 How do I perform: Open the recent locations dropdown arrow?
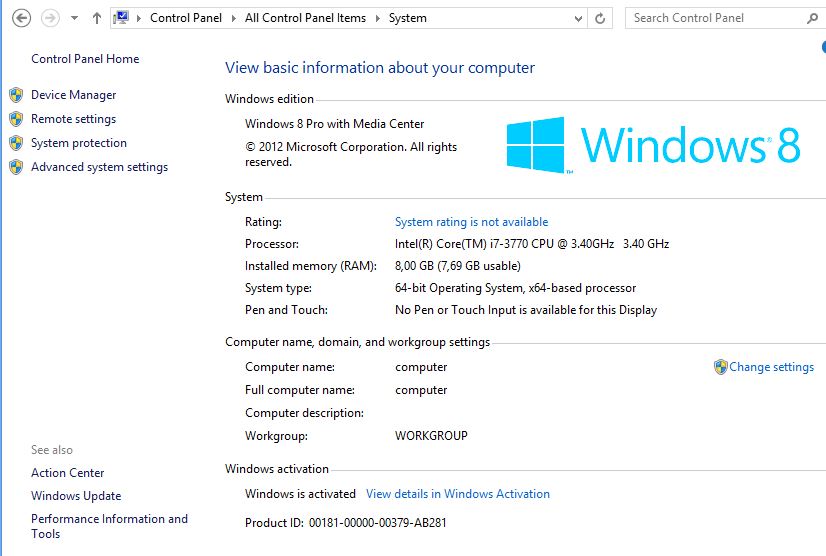[74, 18]
